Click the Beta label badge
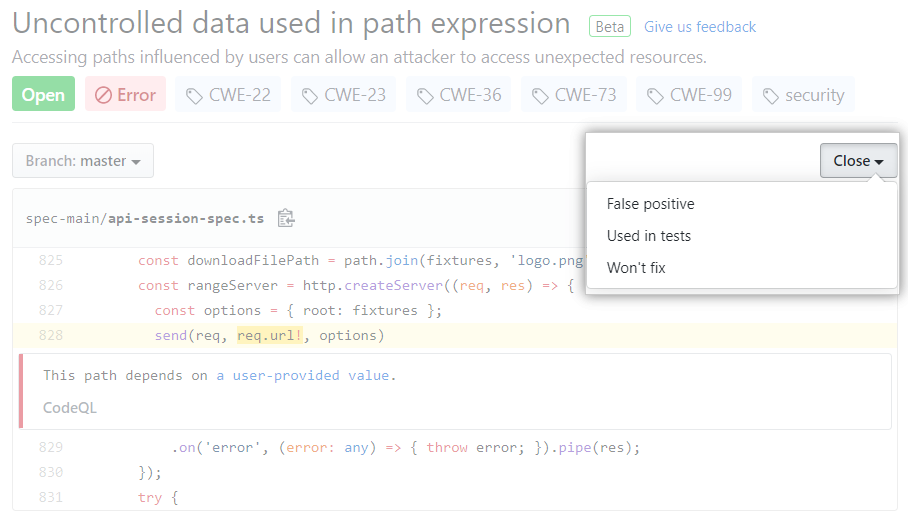908x515 pixels. (x=610, y=27)
